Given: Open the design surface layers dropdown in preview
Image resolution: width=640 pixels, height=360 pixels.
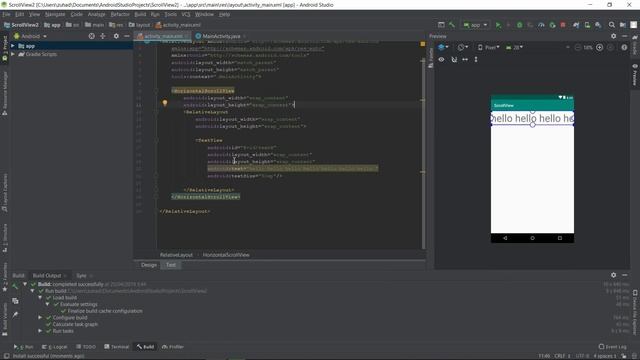Looking at the screenshot, I should click(443, 47).
